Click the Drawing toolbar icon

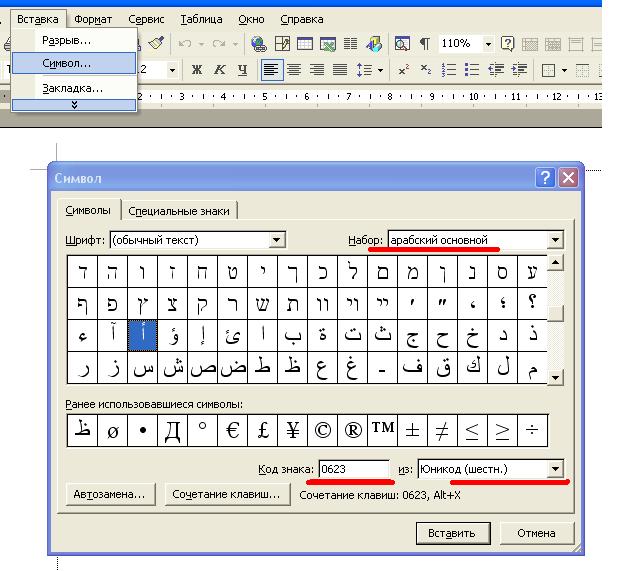pyautogui.click(x=374, y=44)
